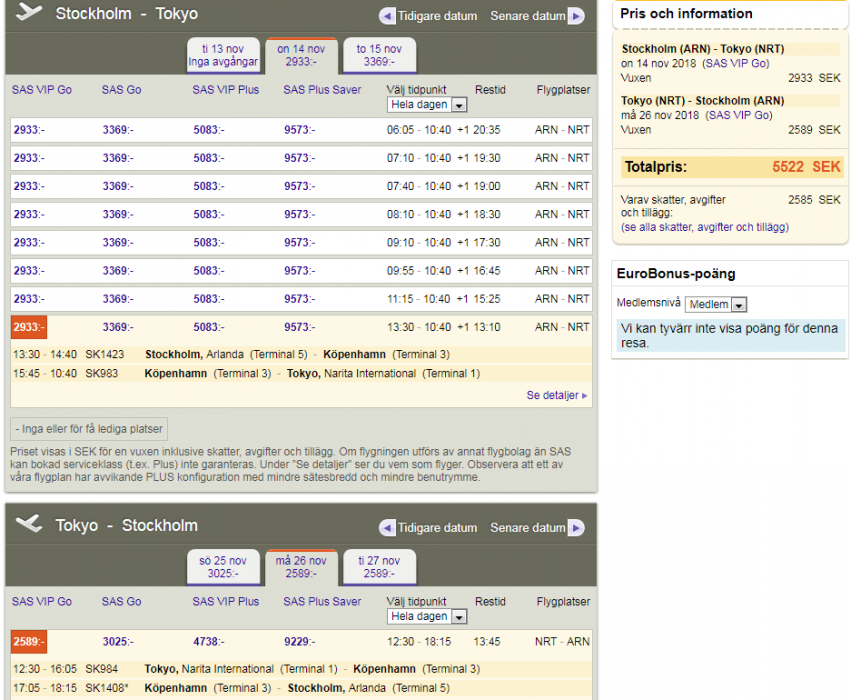Click the later-date arrow for Stockholm - Tokyo
The image size is (851, 700).
click(x=576, y=16)
